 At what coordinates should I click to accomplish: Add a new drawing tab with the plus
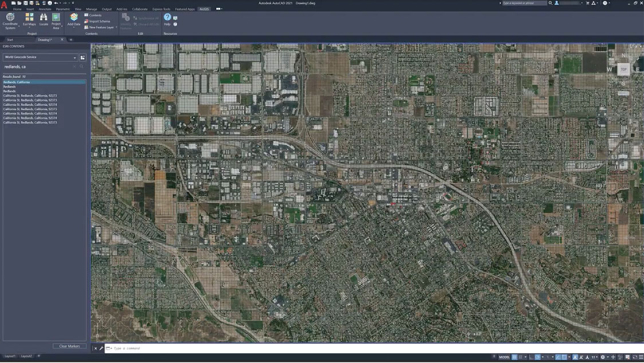click(x=71, y=40)
